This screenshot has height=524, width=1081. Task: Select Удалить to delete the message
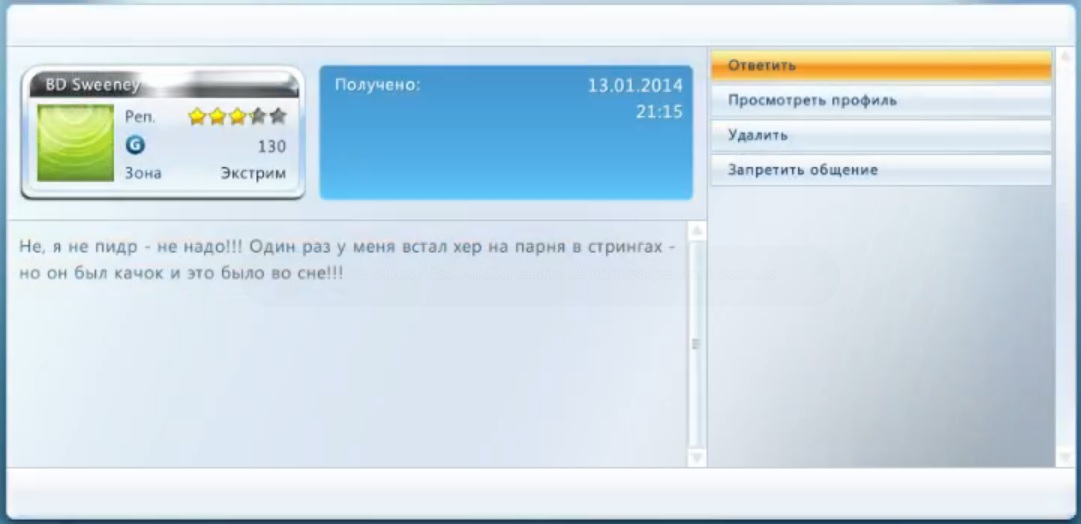pos(880,135)
